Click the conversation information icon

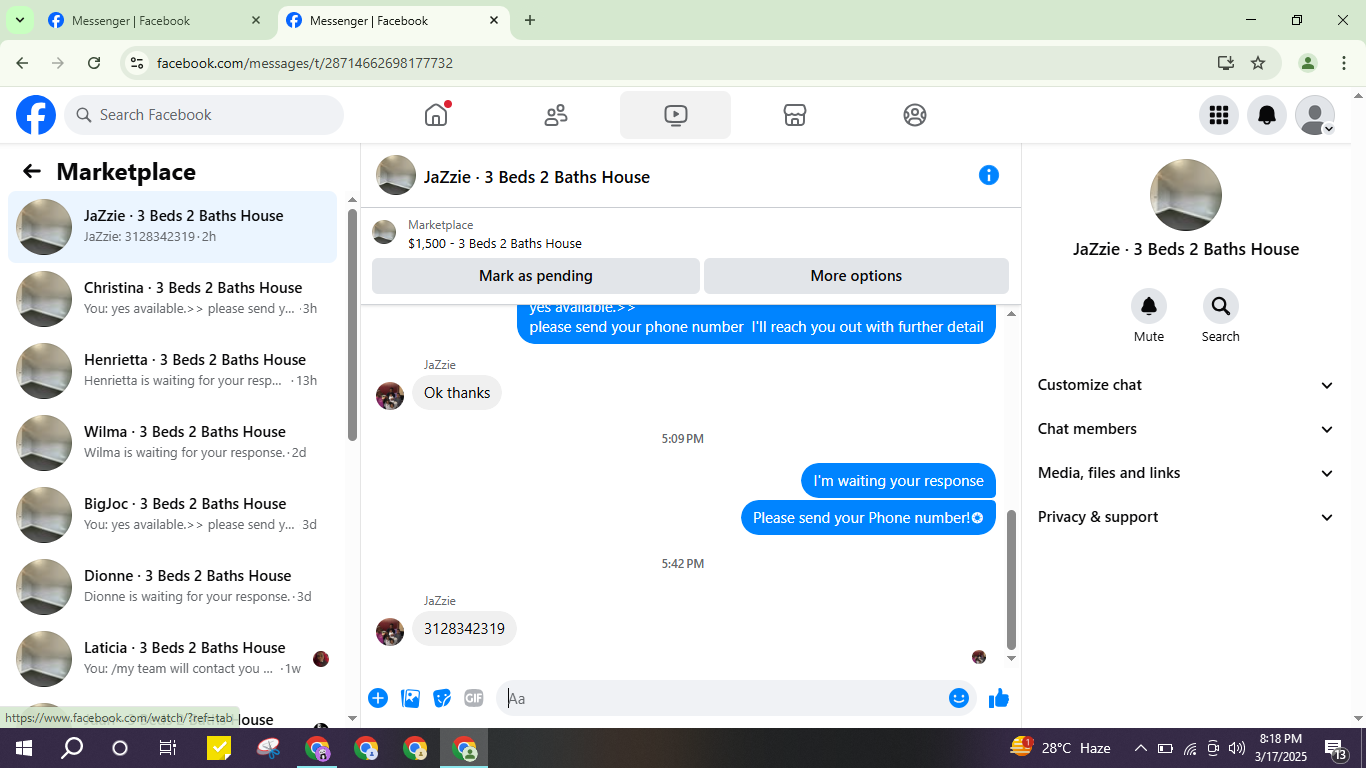(x=989, y=175)
